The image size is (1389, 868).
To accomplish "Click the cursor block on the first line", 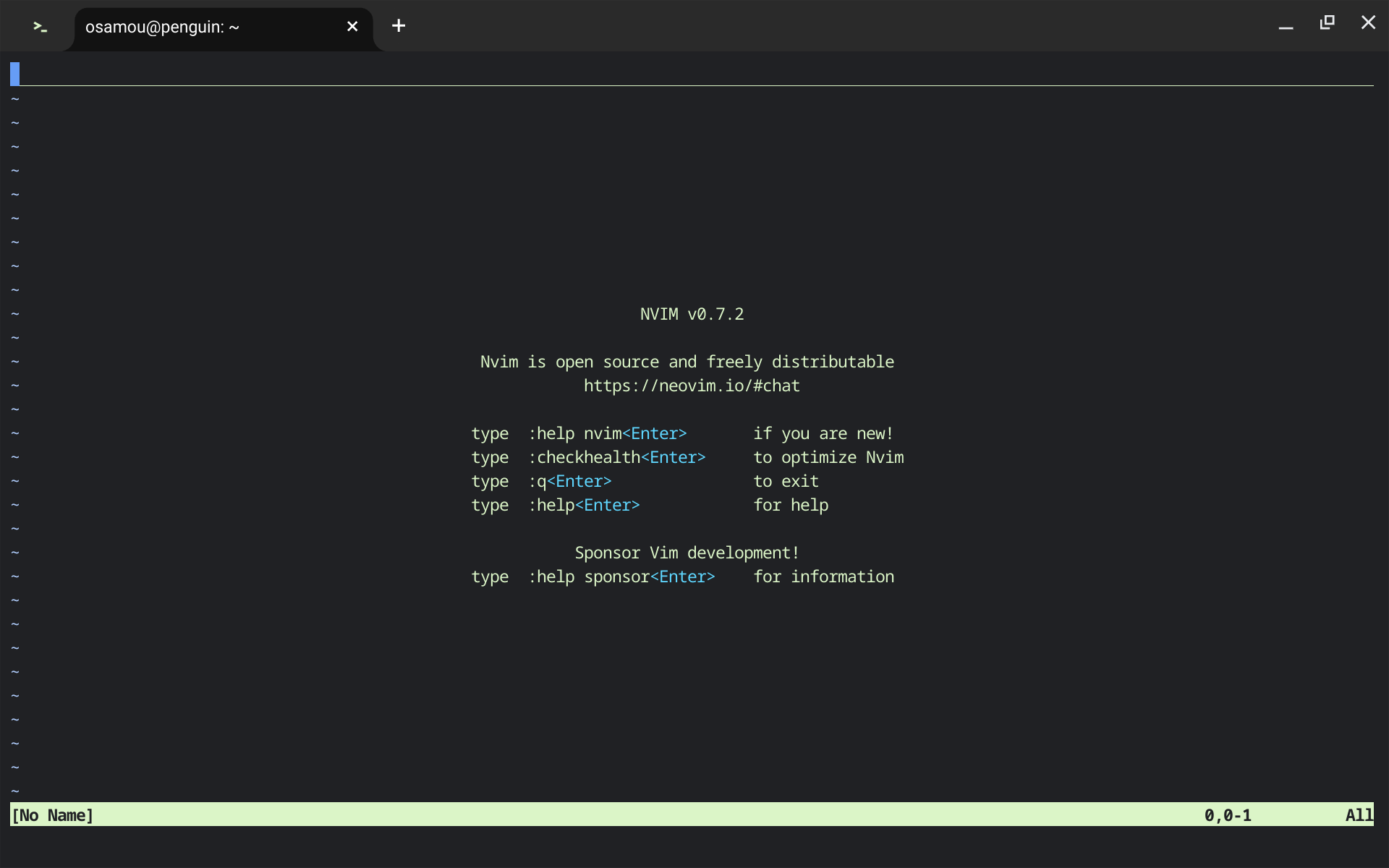I will pyautogui.click(x=14, y=73).
